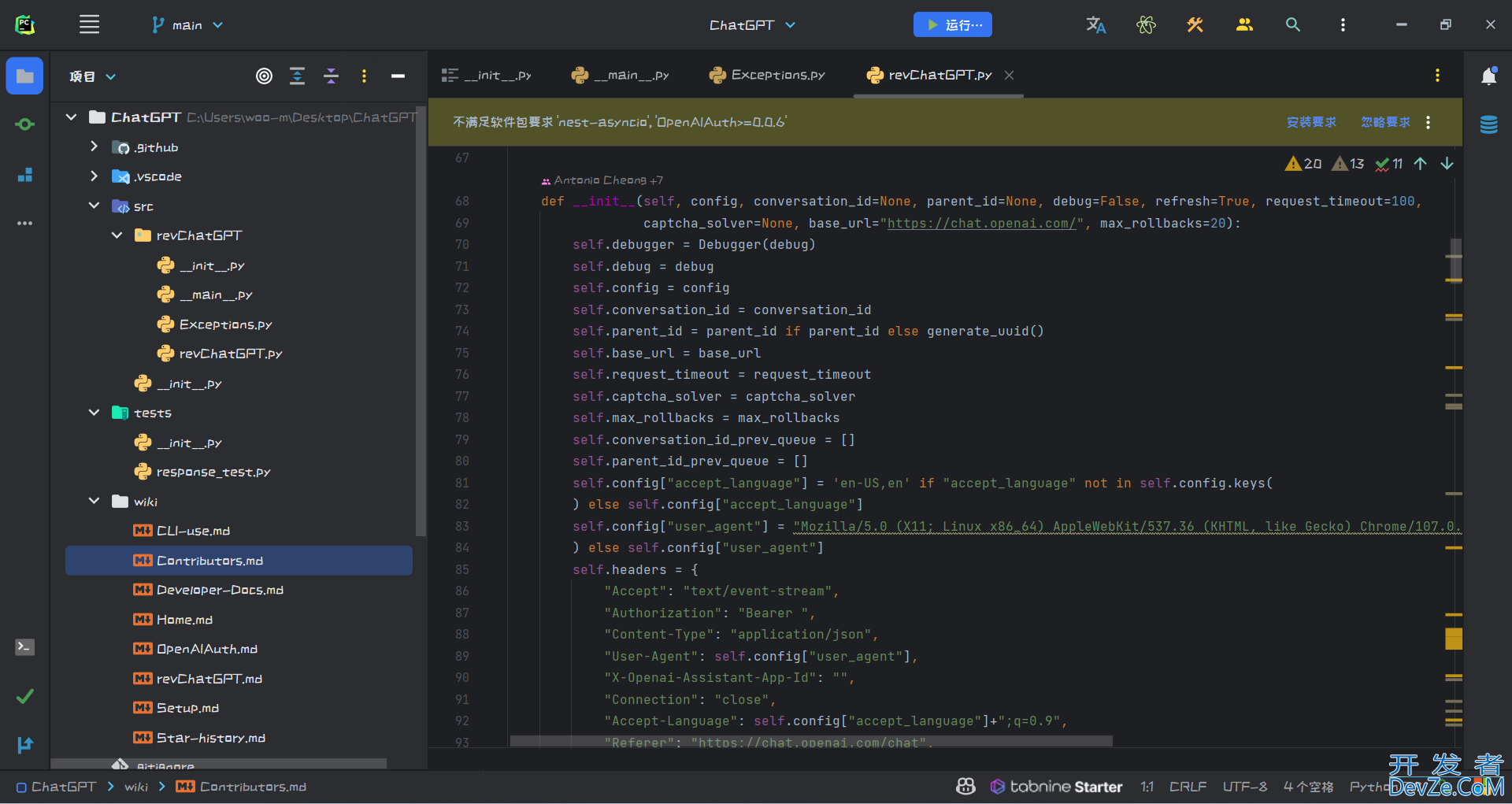Screen dimensions: 1512x804
Task: Click project tree vertical scrollbar
Action: pyautogui.click(x=421, y=323)
